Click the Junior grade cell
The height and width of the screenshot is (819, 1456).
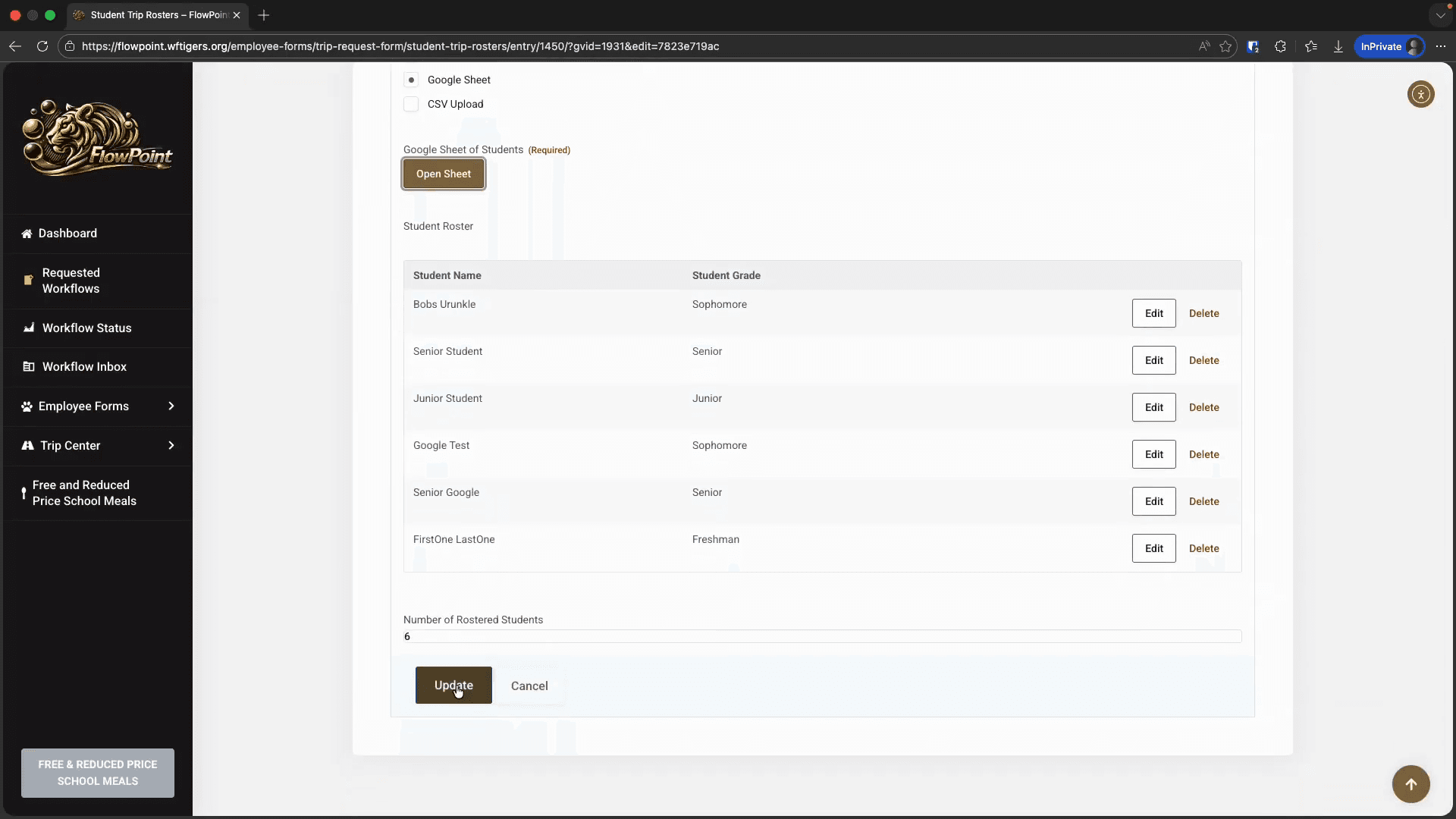[707, 398]
